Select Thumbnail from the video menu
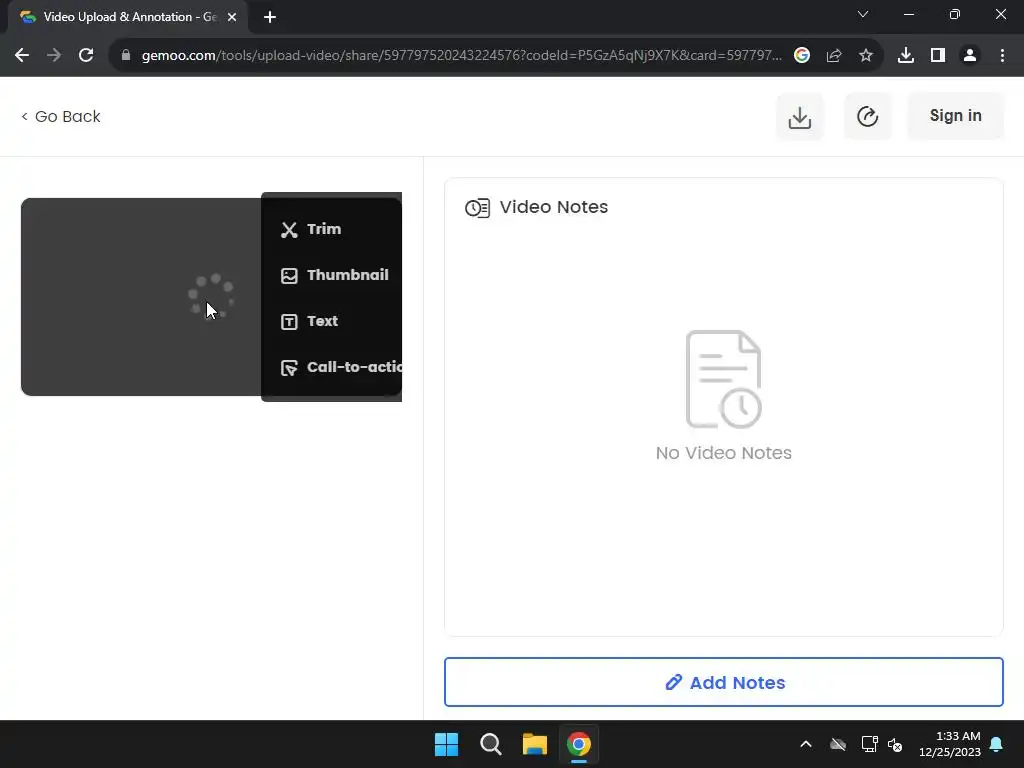The height and width of the screenshot is (768, 1024). [334, 275]
